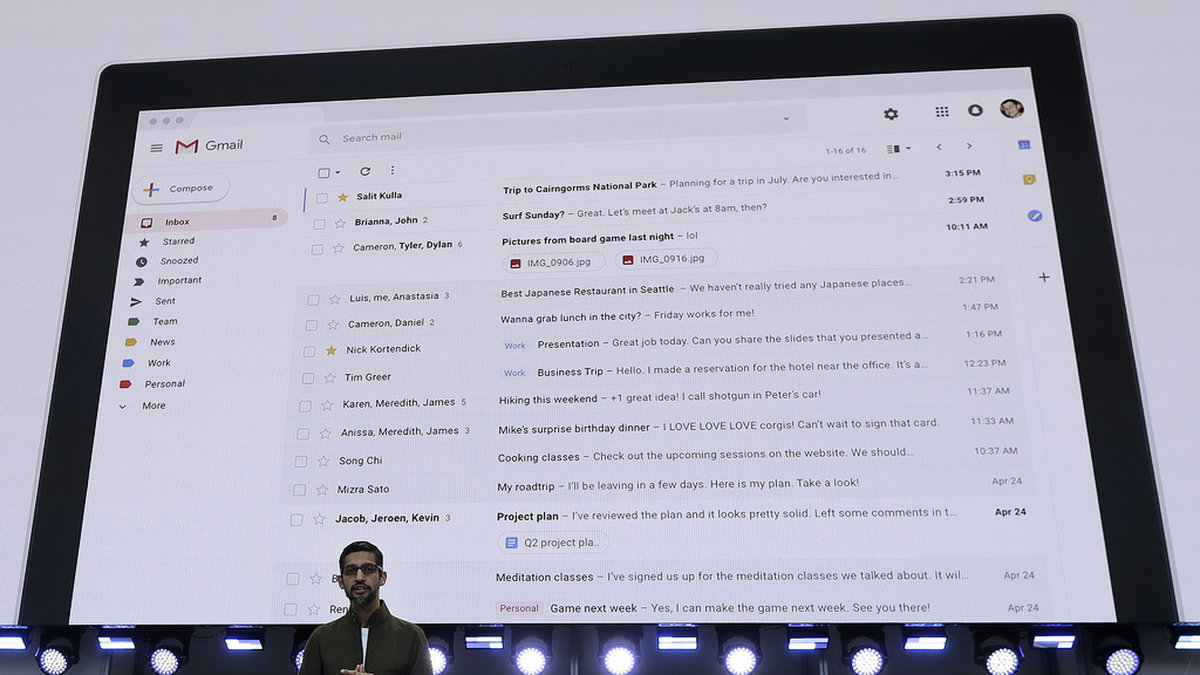
Task: Select the Brianna, John email checkbox
Action: 320,223
